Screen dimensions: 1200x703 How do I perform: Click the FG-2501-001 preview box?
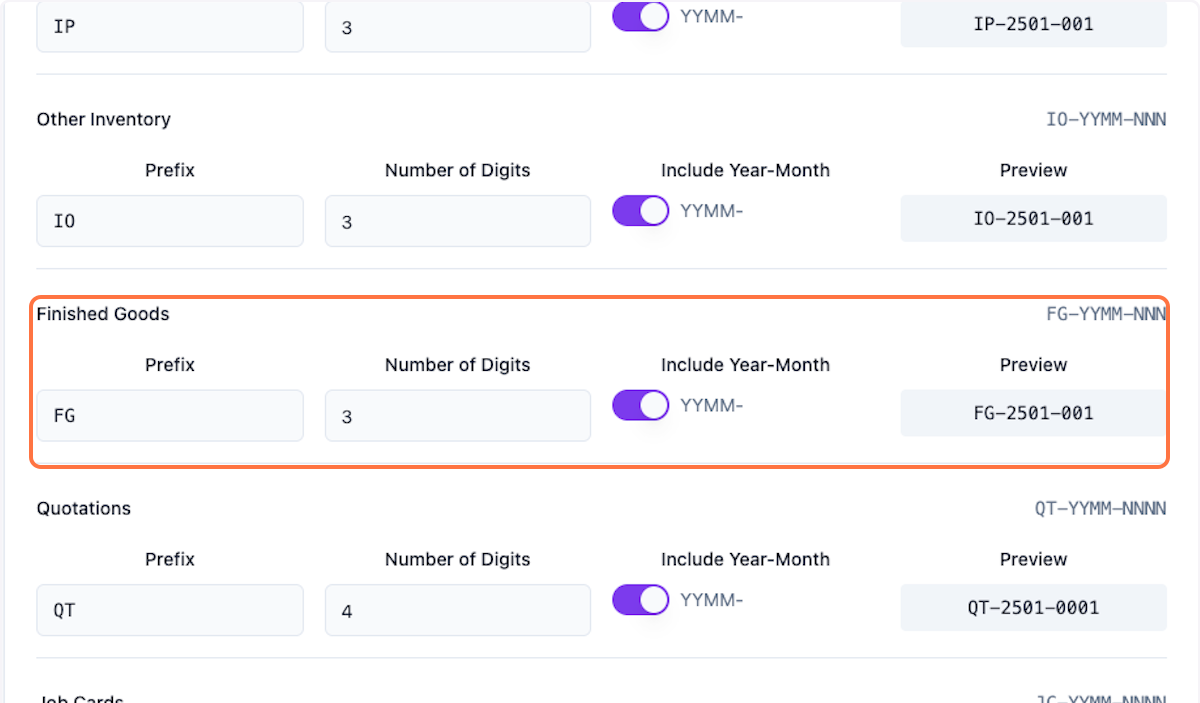[1033, 412]
